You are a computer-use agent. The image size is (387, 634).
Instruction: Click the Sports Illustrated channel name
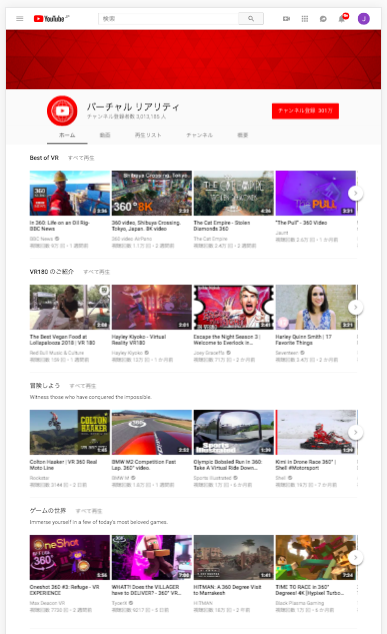[x=212, y=478]
